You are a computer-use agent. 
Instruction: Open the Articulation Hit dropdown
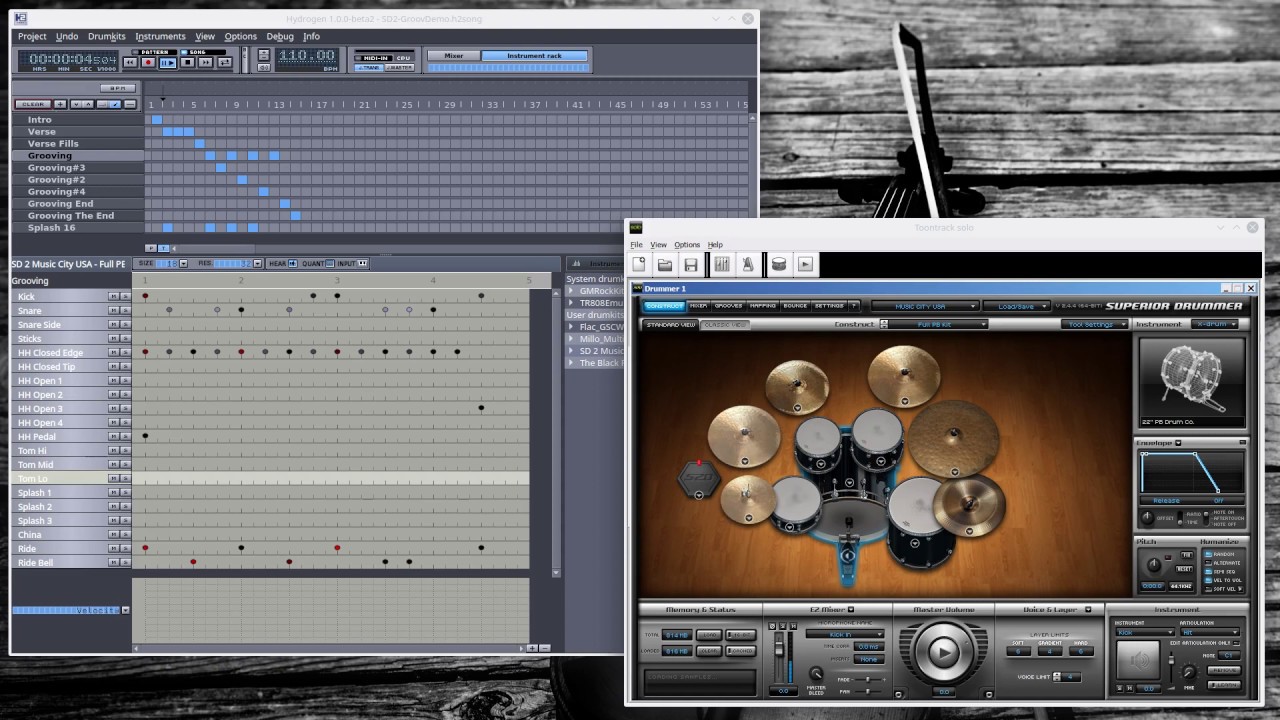(1209, 632)
